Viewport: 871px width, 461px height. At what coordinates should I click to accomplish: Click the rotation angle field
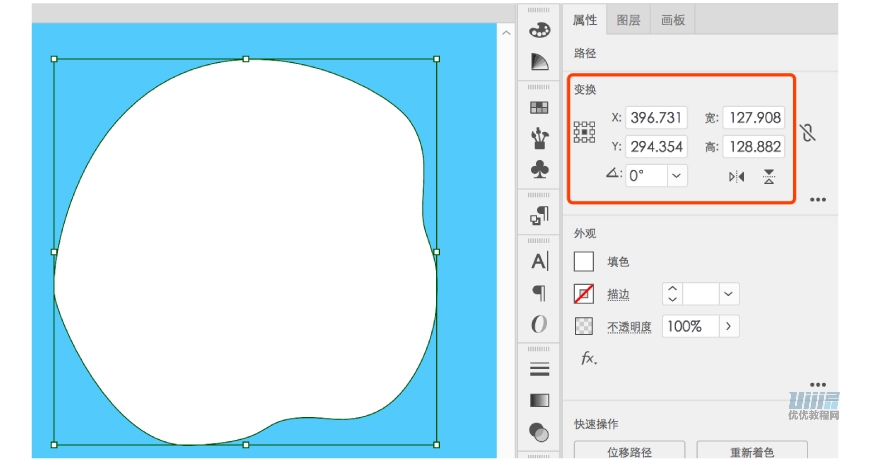646,176
